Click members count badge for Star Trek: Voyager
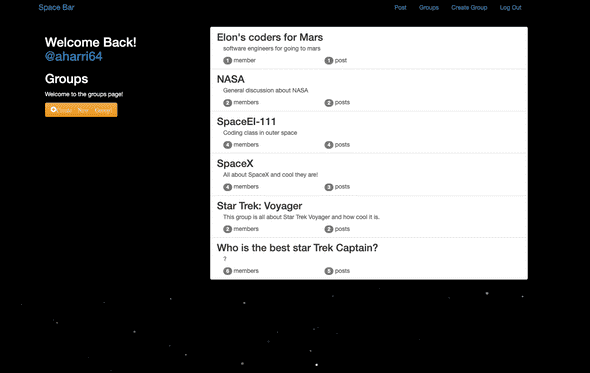The image size is (590, 373). [x=227, y=229]
